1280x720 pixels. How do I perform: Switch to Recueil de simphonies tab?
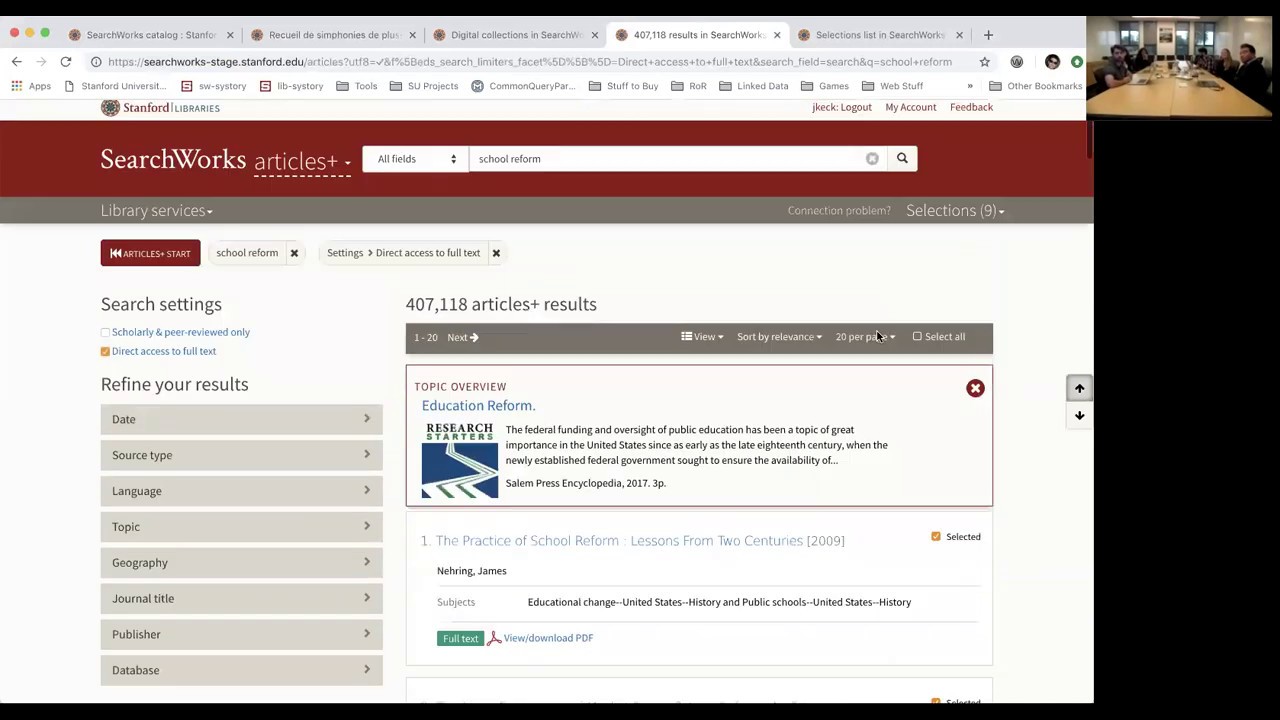pyautogui.click(x=333, y=35)
